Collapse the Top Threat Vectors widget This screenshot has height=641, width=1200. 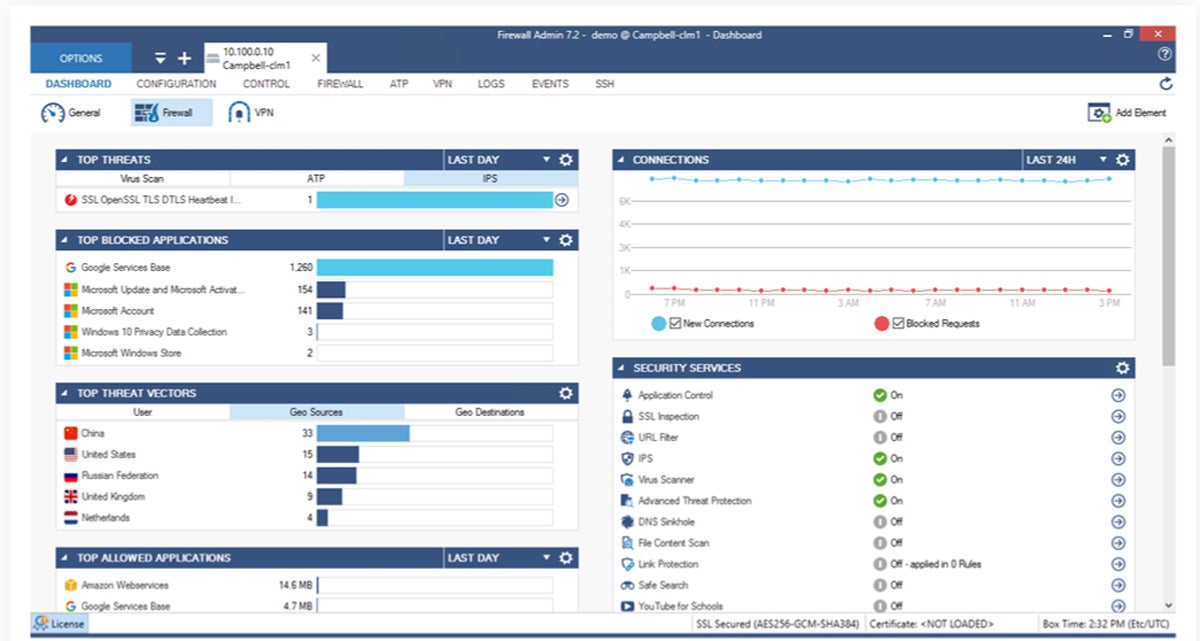63,393
